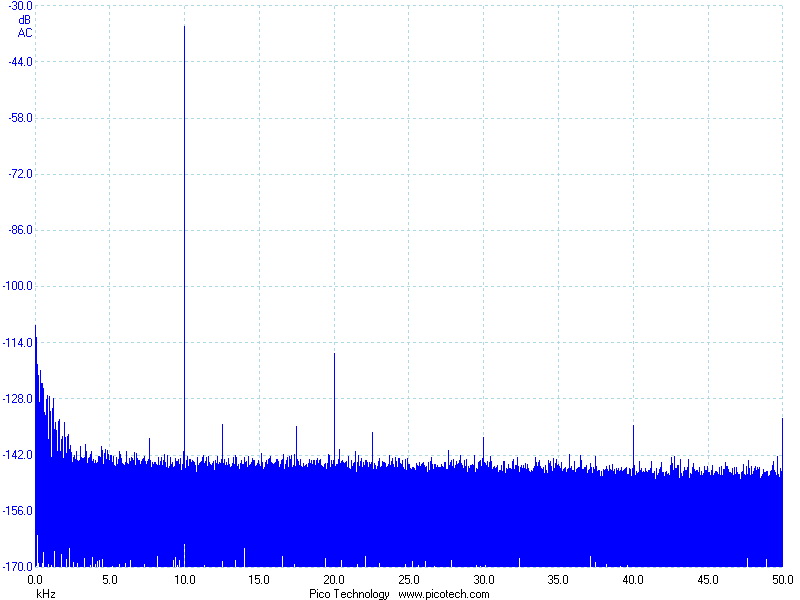800x600 pixels.
Task: Click the -58.0 axis label
Action: 20,118
